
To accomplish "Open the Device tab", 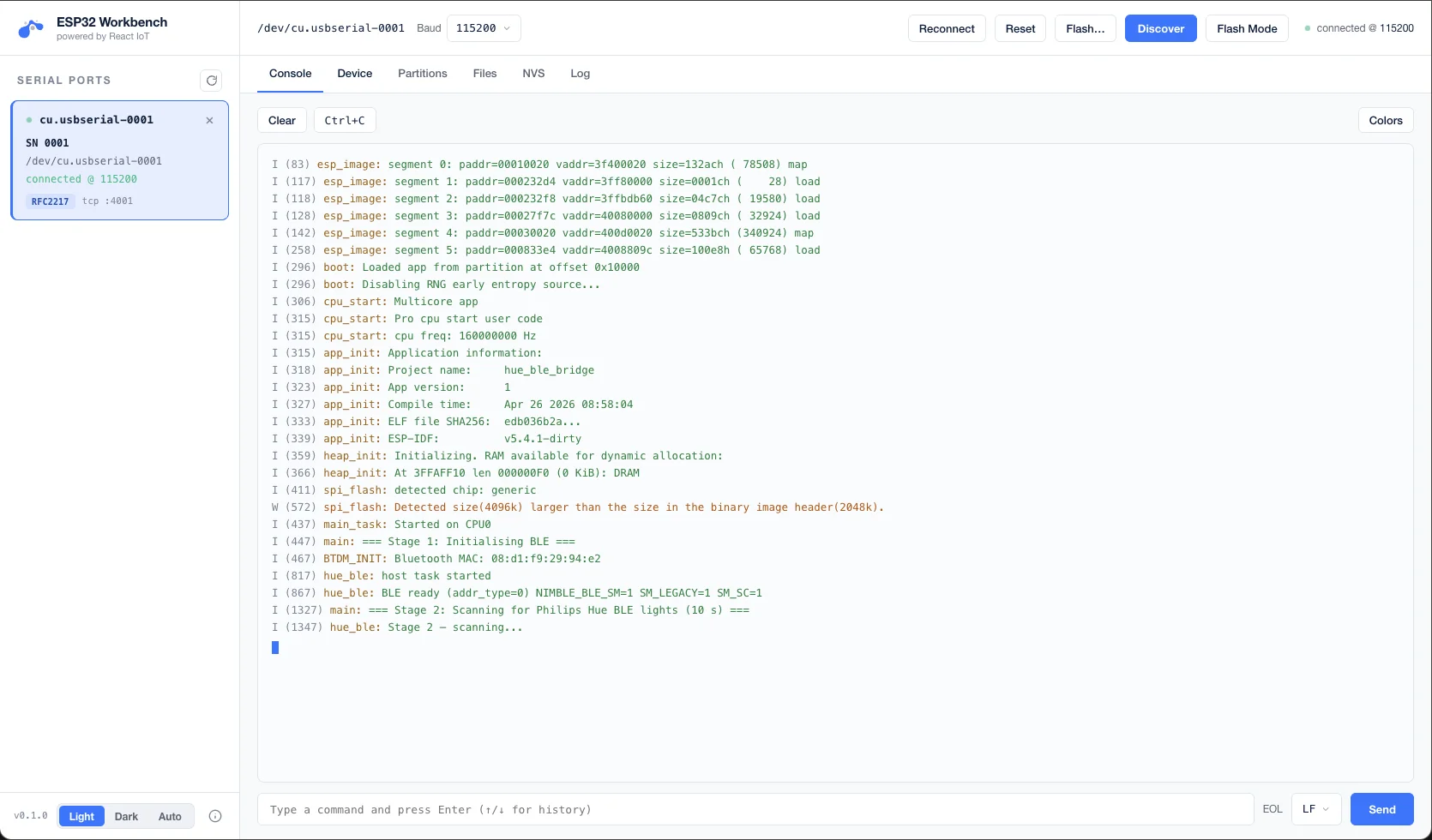I will 354,74.
